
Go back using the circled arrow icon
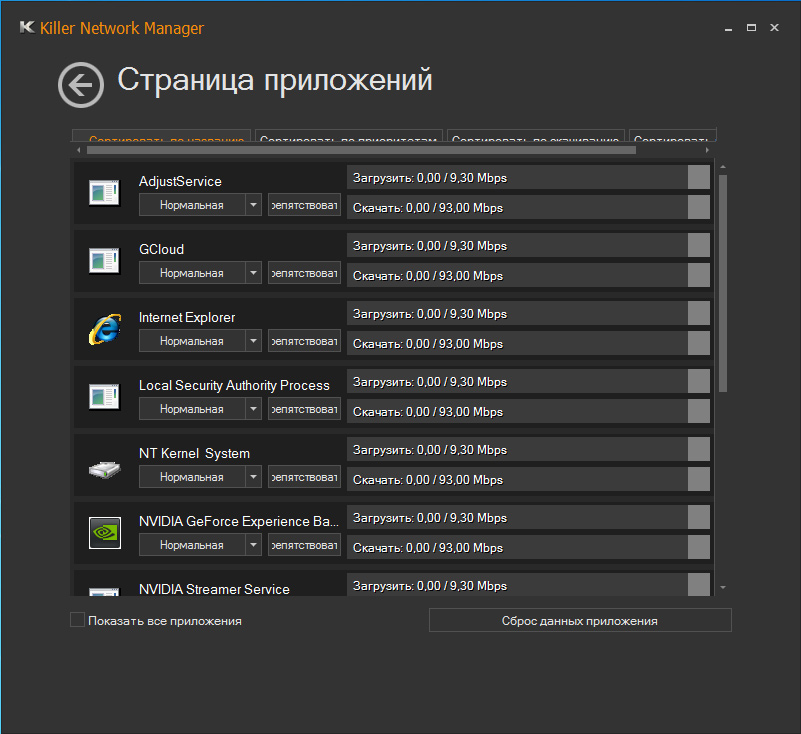click(81, 85)
